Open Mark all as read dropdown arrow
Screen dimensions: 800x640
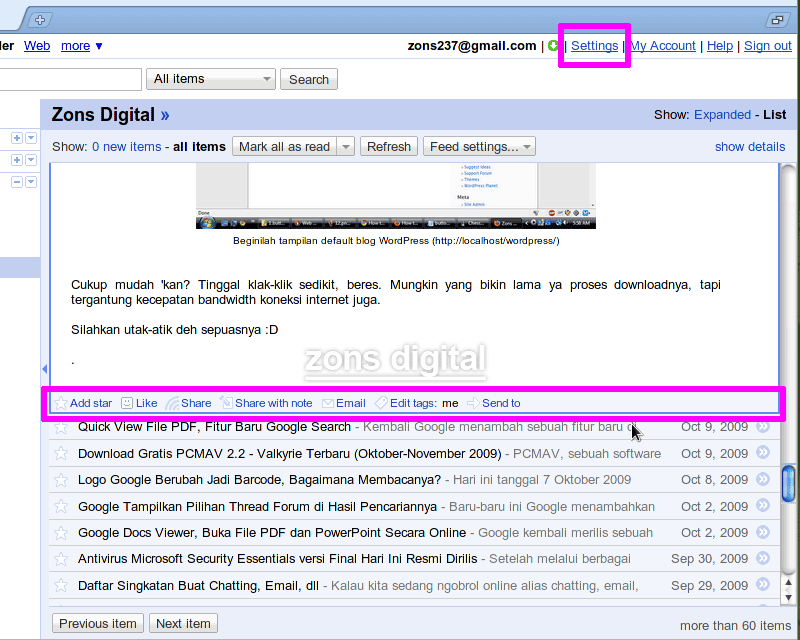pyautogui.click(x=346, y=147)
